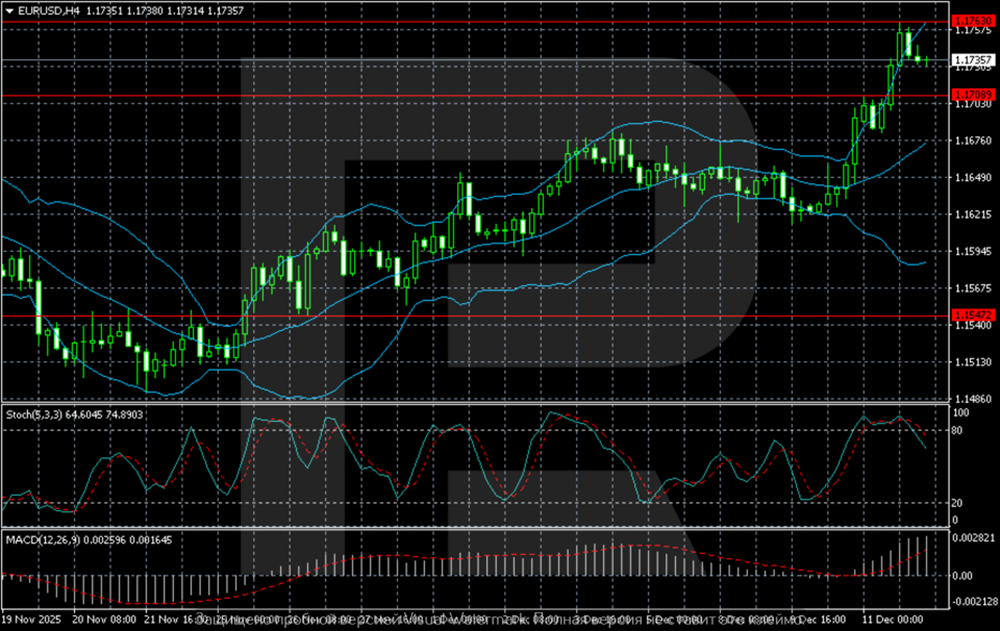This screenshot has width=1000, height=631.
Task: Click the Stoch(5,3,3) indicator label
Action: 58,412
